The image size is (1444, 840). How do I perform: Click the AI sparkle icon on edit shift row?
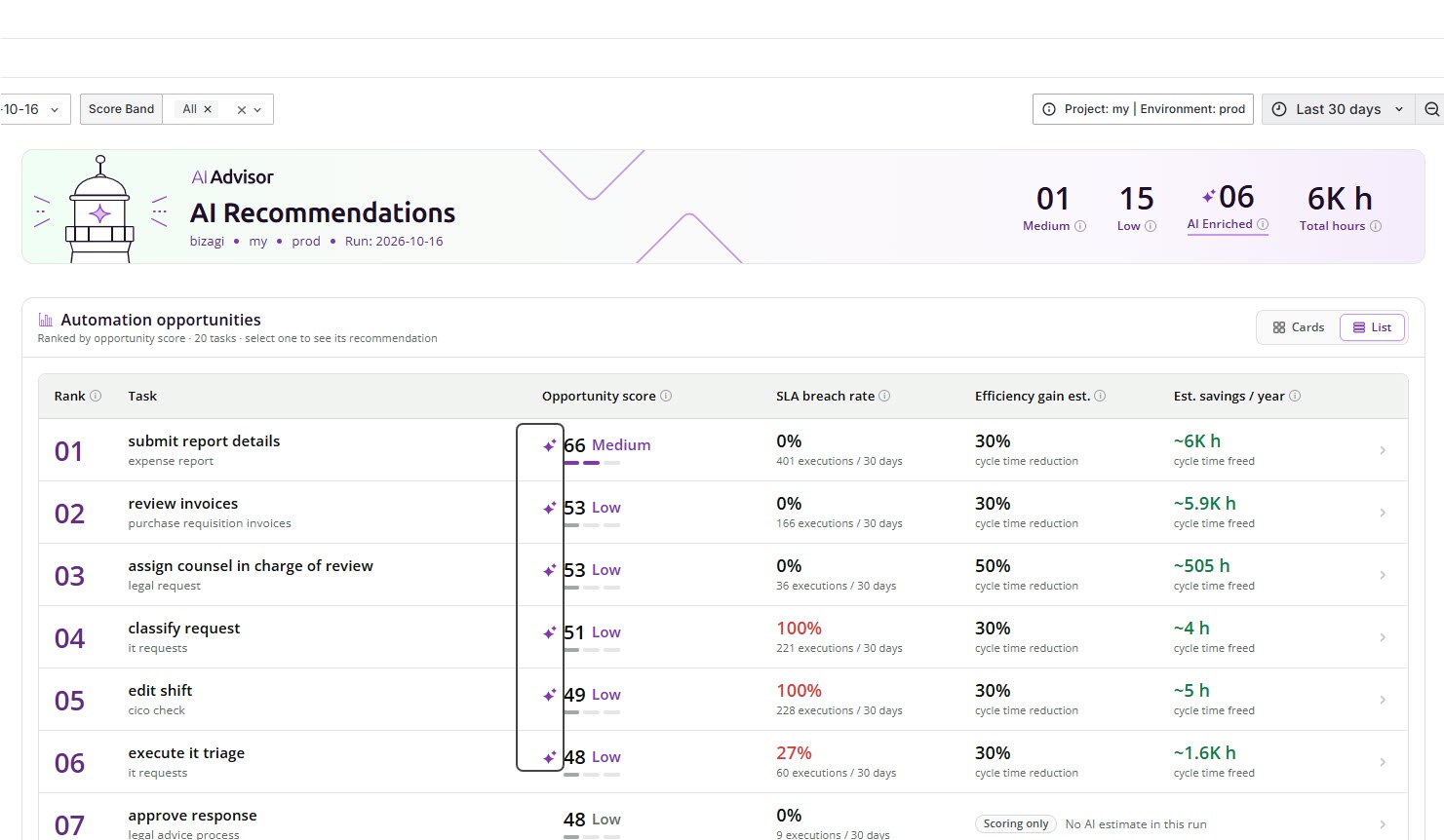(550, 695)
